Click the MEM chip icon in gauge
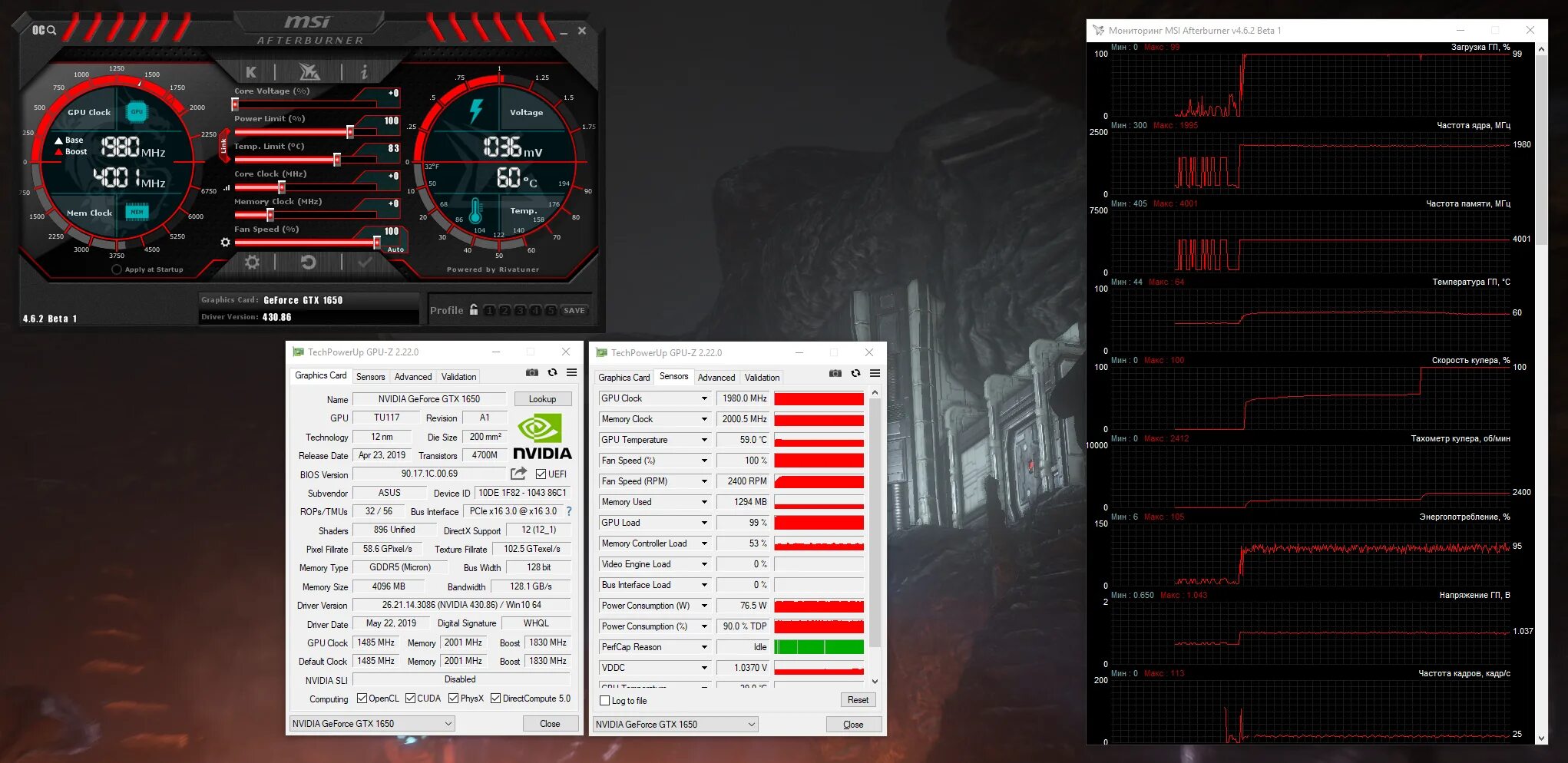 137,212
